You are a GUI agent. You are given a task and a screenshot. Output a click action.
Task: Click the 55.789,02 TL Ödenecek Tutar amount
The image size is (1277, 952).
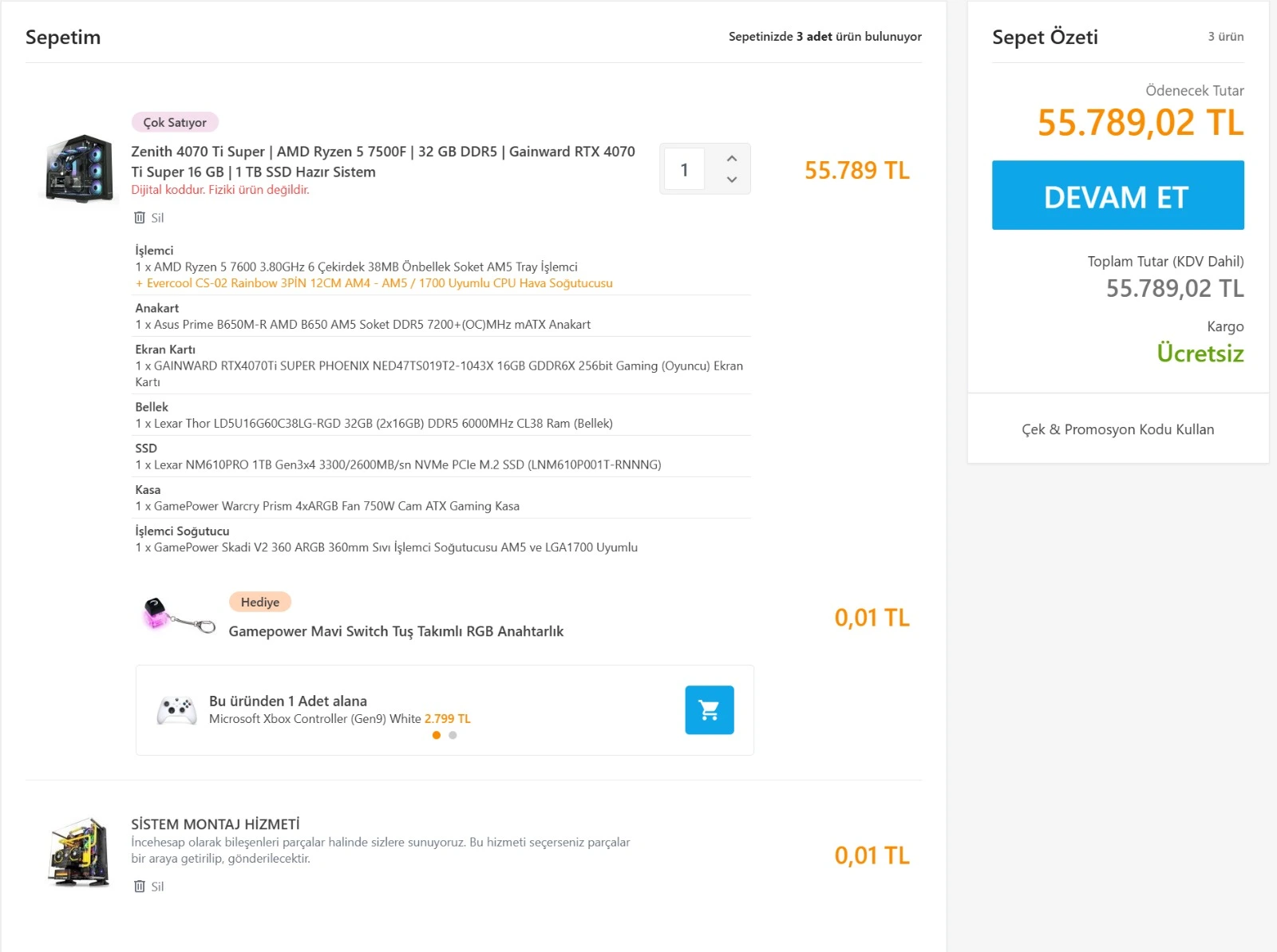tap(1141, 123)
